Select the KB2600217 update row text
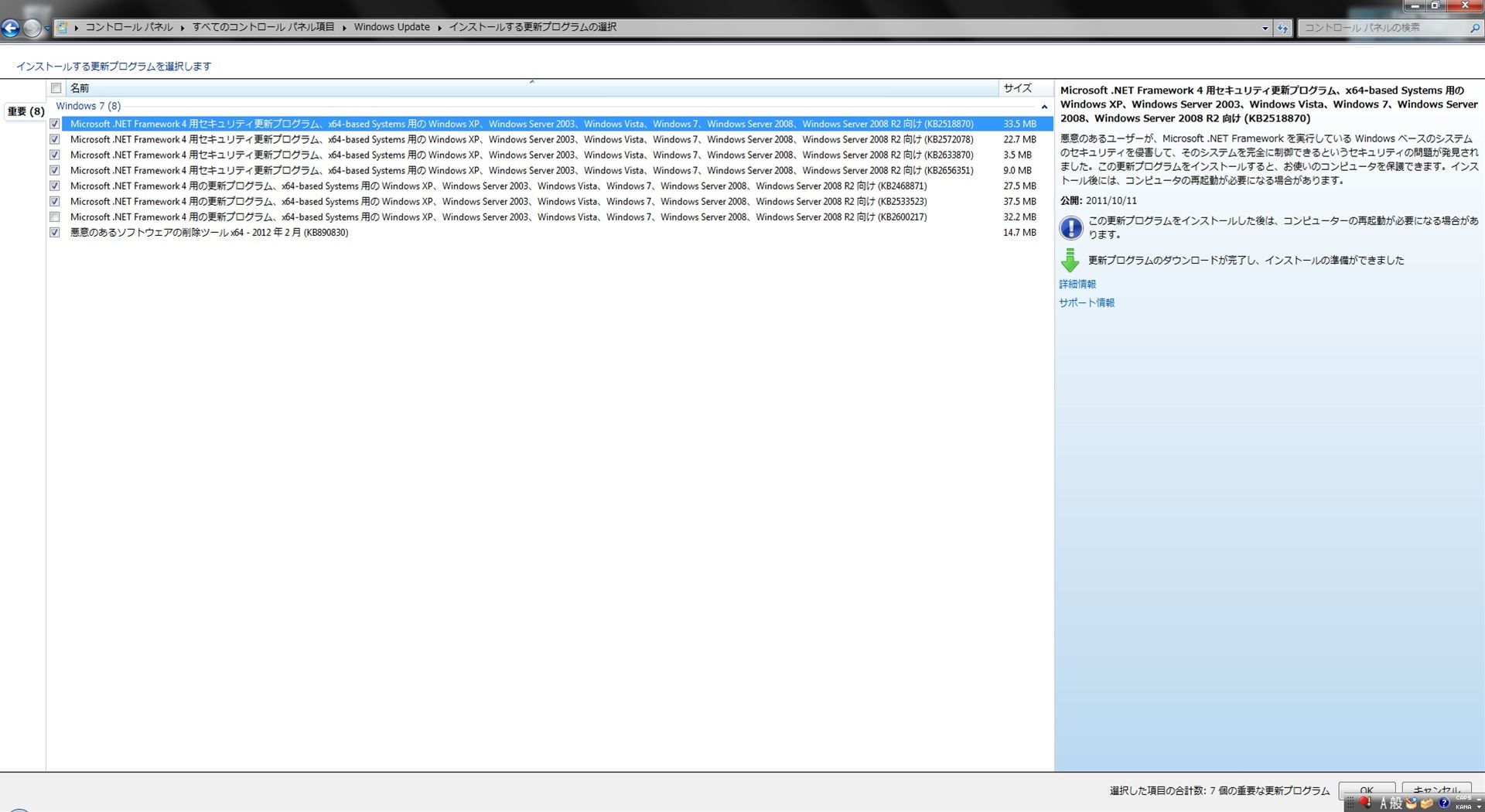Image resolution: width=1485 pixels, height=812 pixels. point(498,217)
